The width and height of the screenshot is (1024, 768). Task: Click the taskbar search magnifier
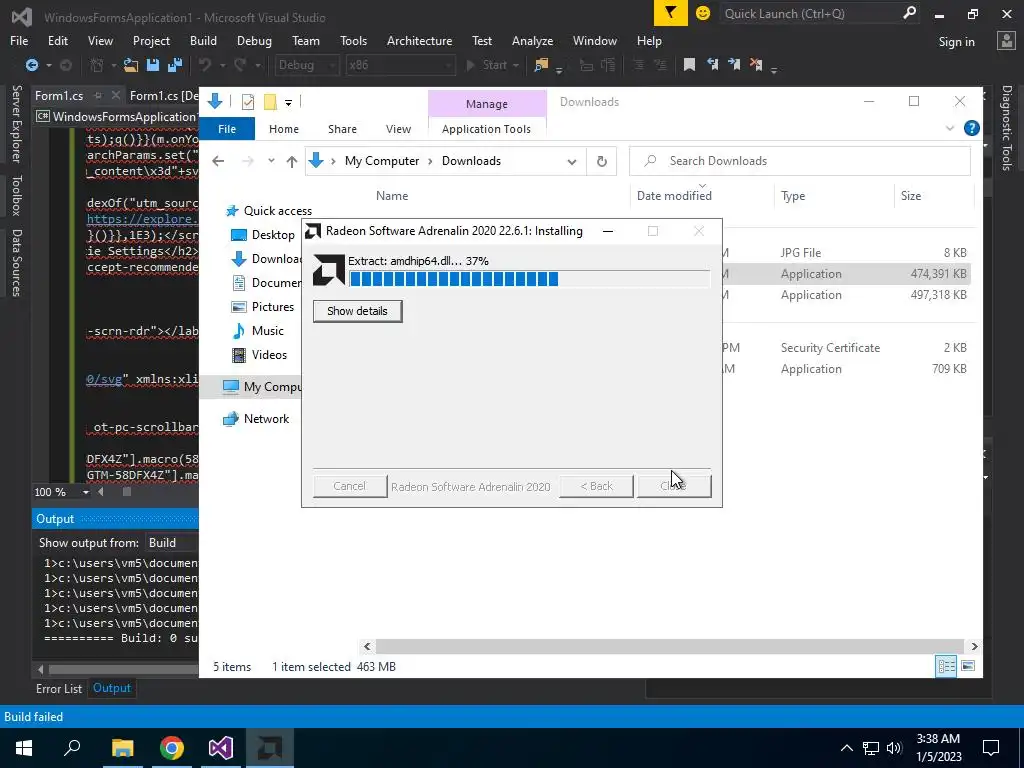(72, 748)
